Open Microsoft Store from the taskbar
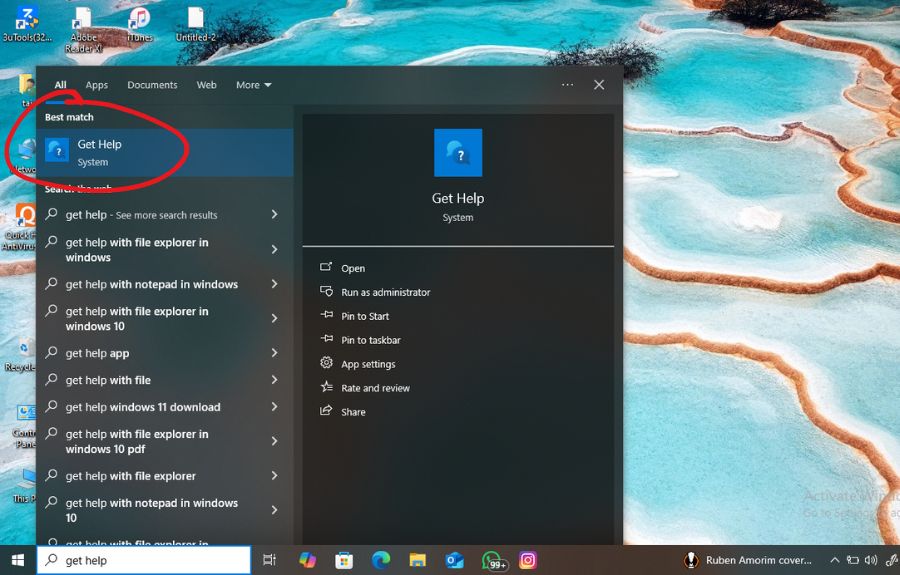This screenshot has height=575, width=900. [344, 560]
